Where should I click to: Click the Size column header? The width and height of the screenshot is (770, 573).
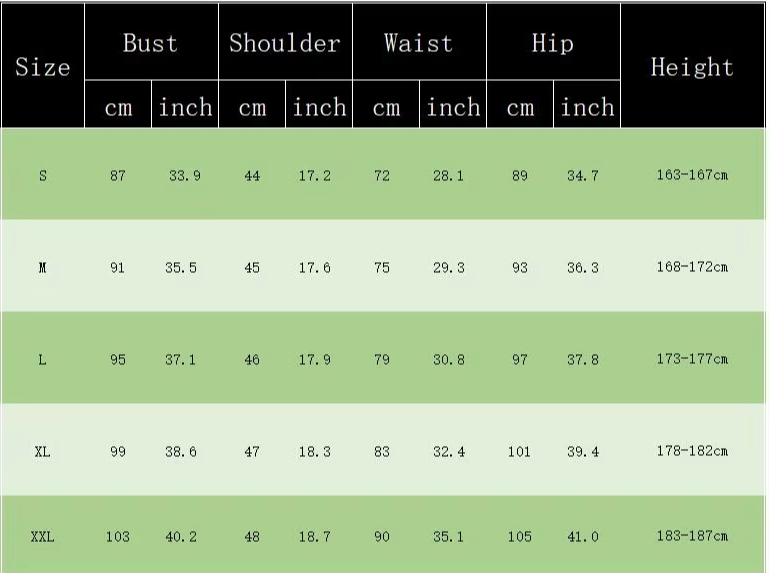(43, 66)
